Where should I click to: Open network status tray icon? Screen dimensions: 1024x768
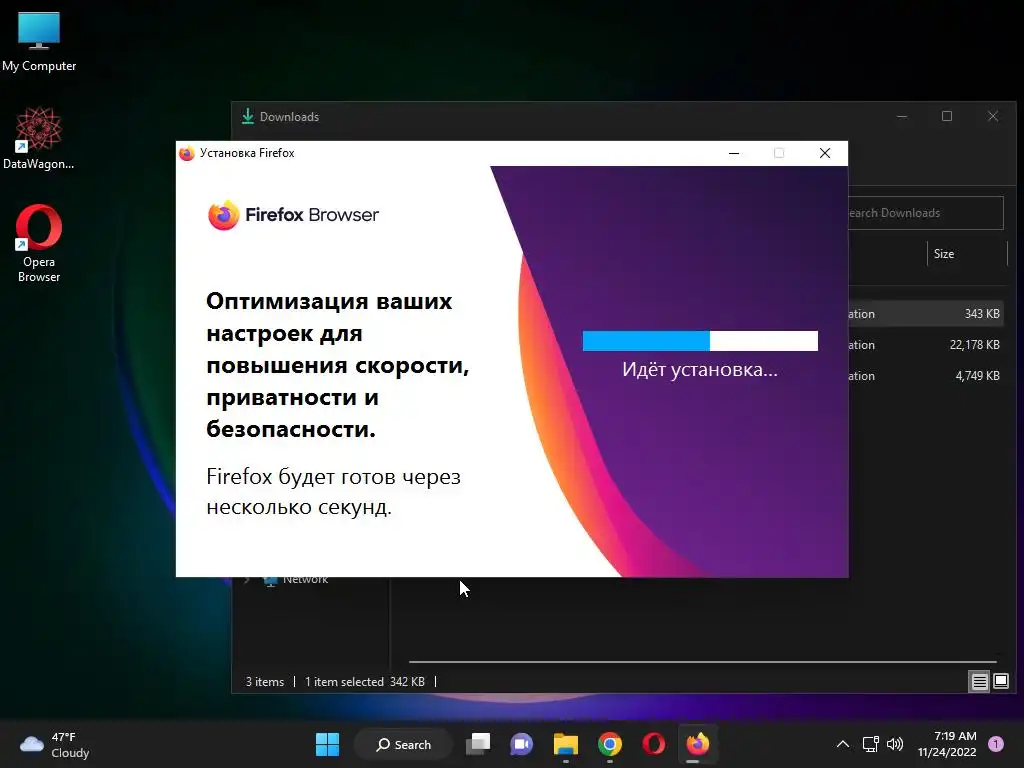click(871, 744)
